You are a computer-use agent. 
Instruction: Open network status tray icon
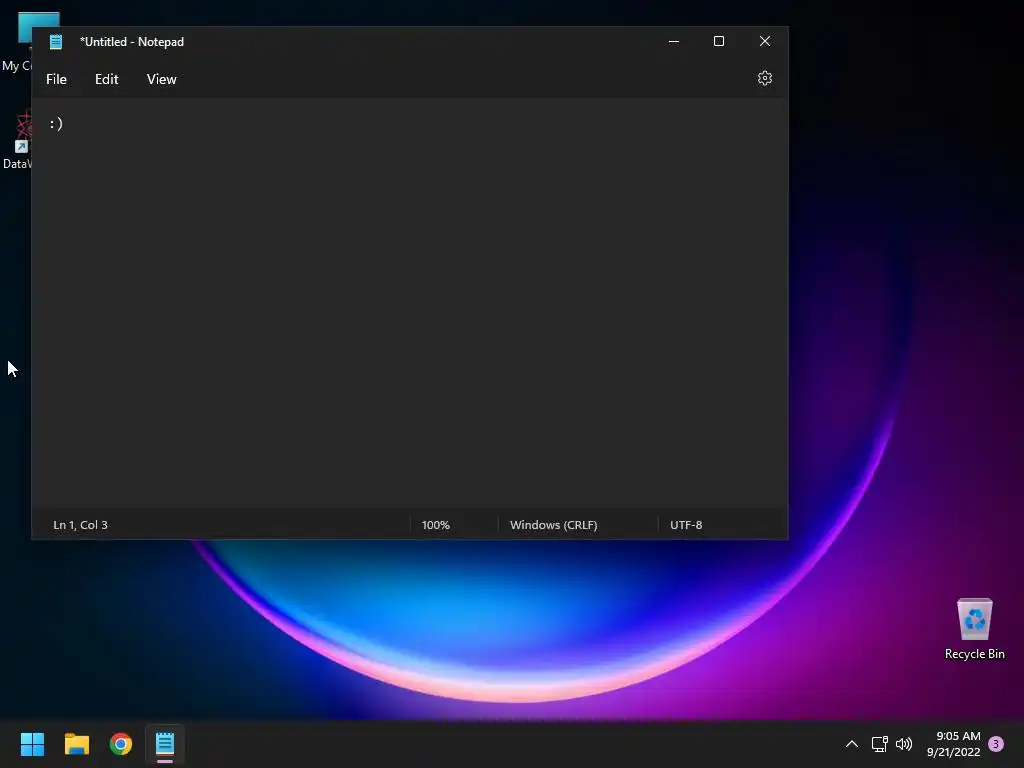pos(879,744)
